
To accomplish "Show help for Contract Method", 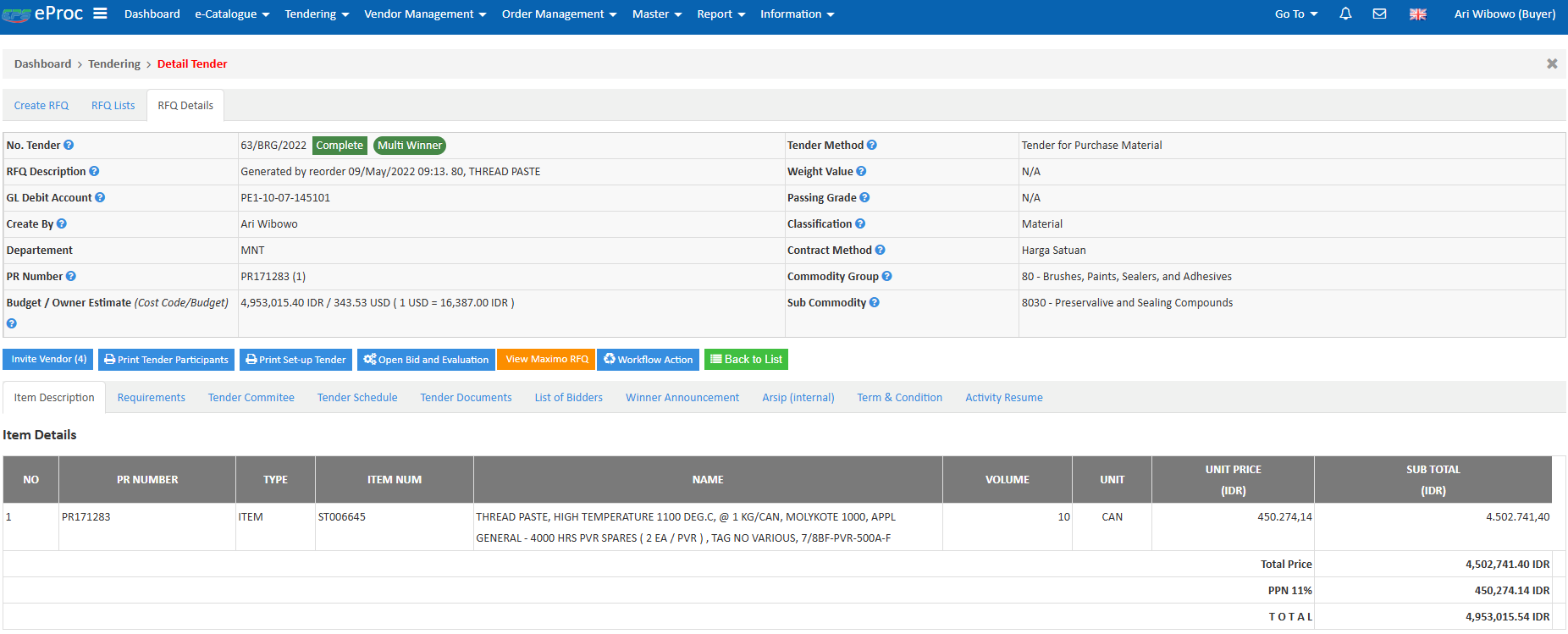I will (x=881, y=251).
